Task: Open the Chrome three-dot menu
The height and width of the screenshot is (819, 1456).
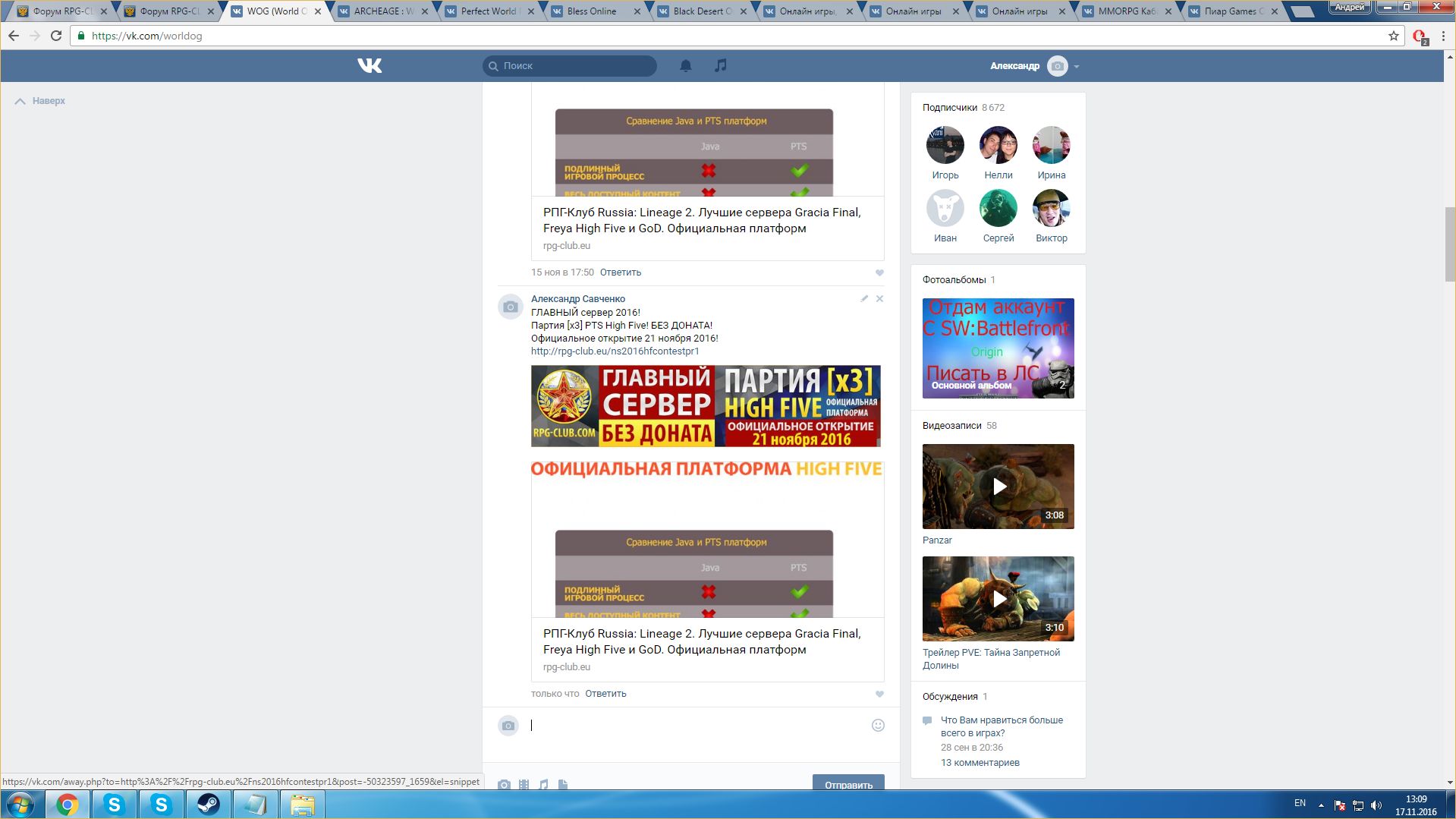Action: tap(1443, 36)
